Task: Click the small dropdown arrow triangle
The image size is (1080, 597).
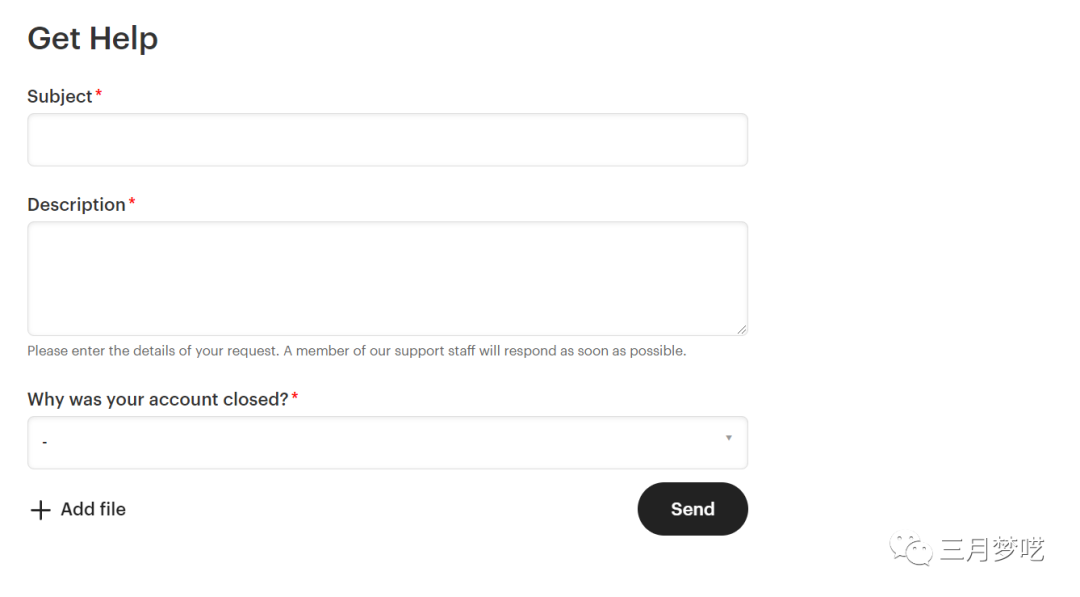Action: [x=728, y=438]
